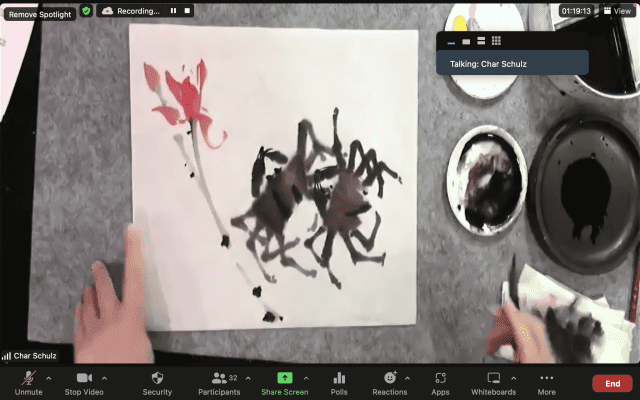Click the 01:19:13 meeting timer
640x400 pixels.
(576, 11)
